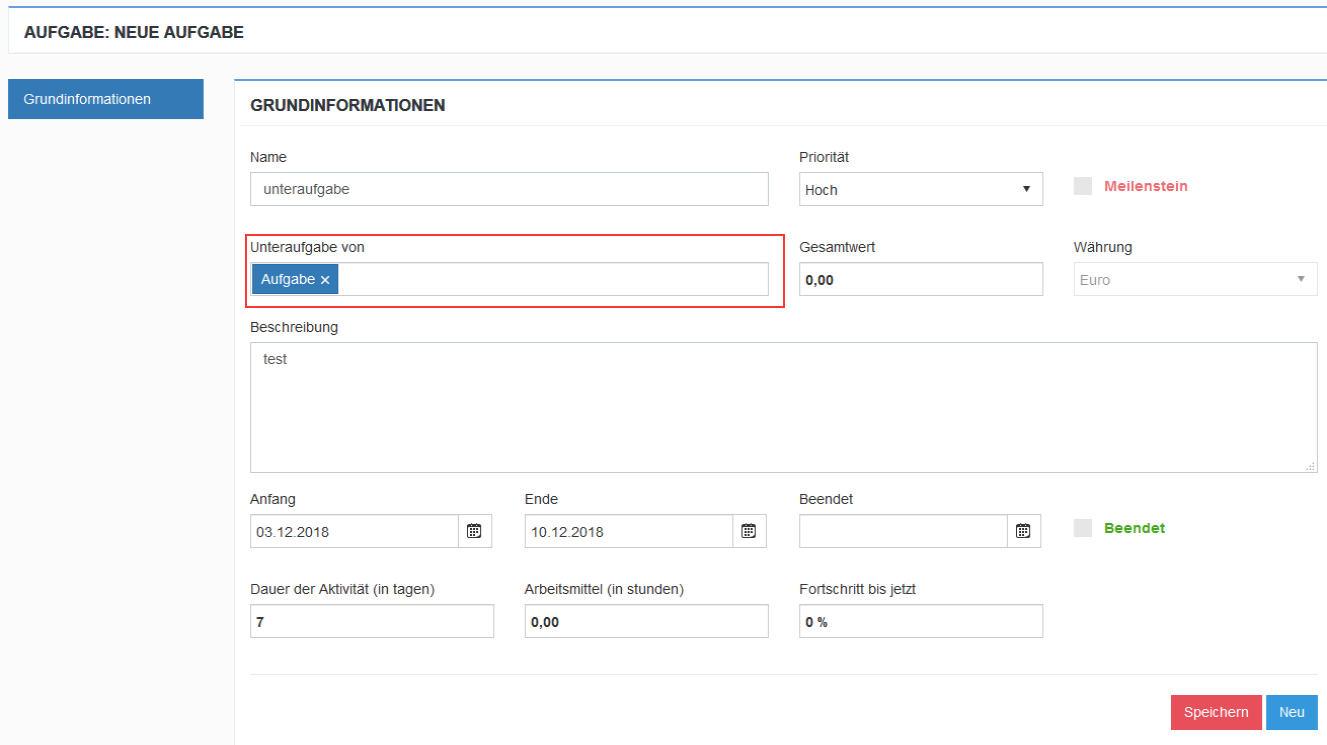Click the Beschreibung text area
1327x745 pixels.
[783, 407]
